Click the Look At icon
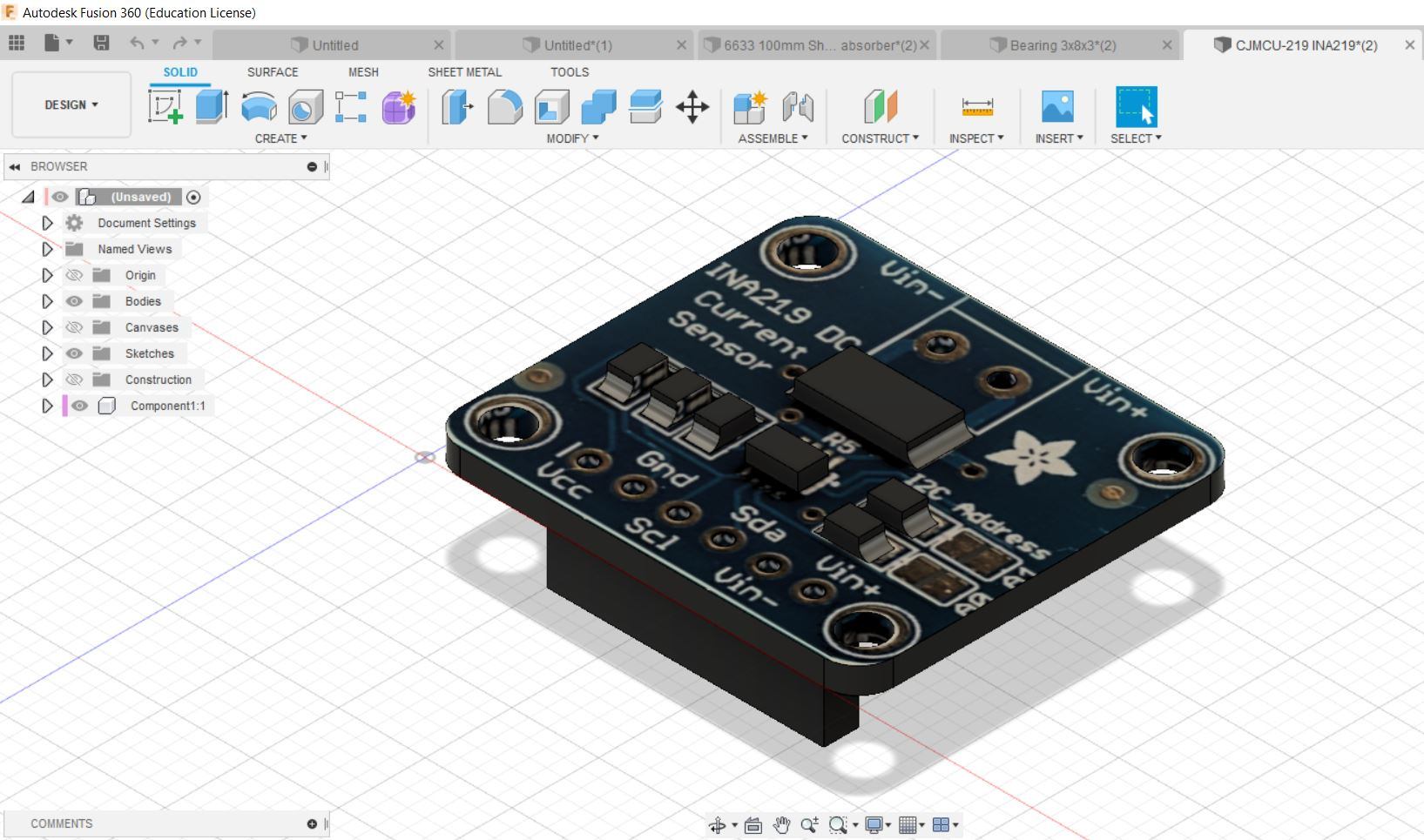Viewport: 1424px width, 840px height. coord(753,825)
